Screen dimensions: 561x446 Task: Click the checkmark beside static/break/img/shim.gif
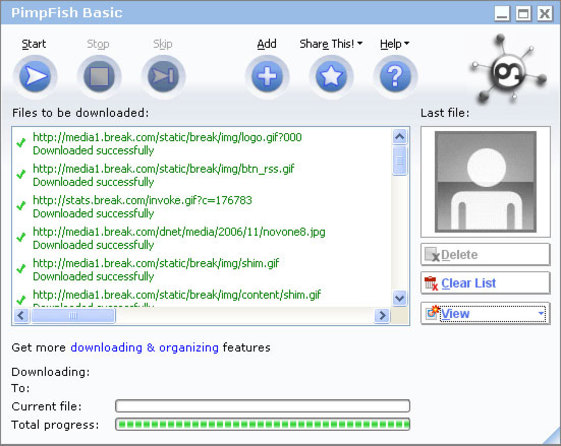[21, 269]
